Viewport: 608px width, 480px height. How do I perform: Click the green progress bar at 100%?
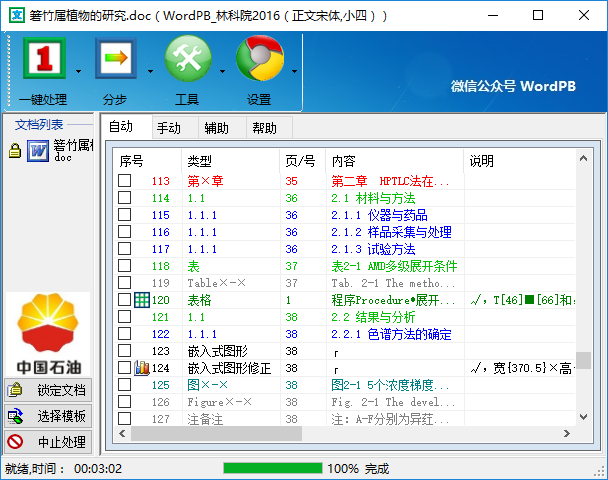click(x=271, y=468)
